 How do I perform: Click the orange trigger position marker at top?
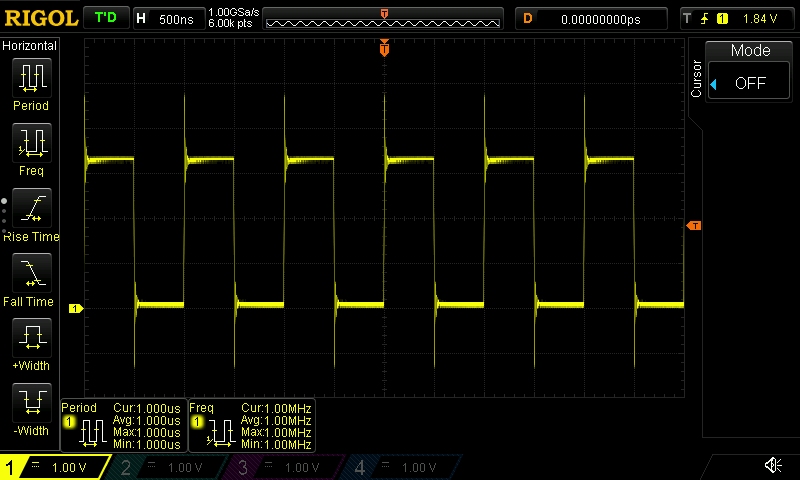pyautogui.click(x=384, y=48)
